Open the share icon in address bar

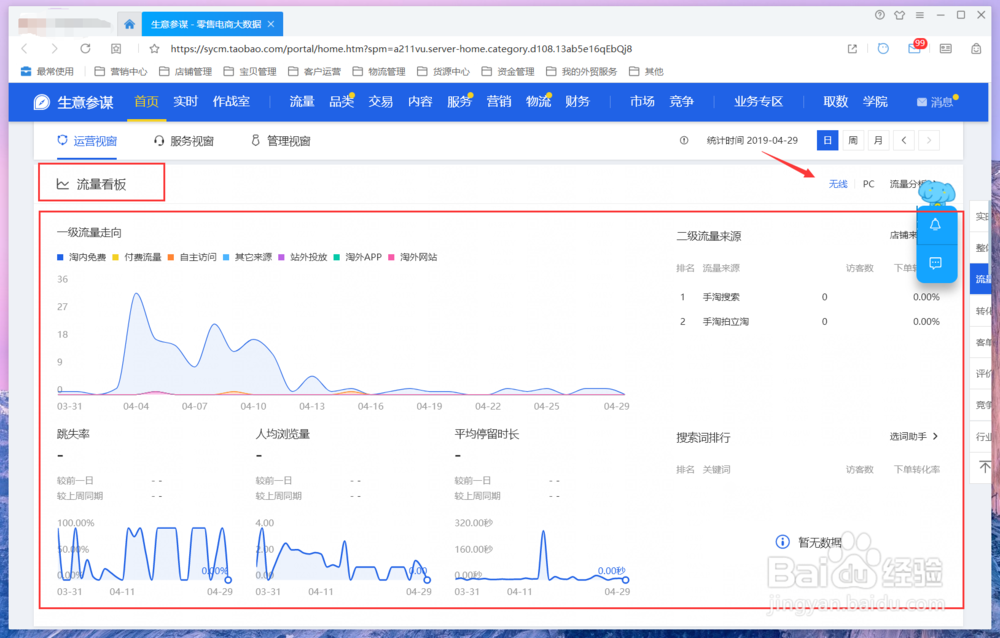click(x=852, y=48)
